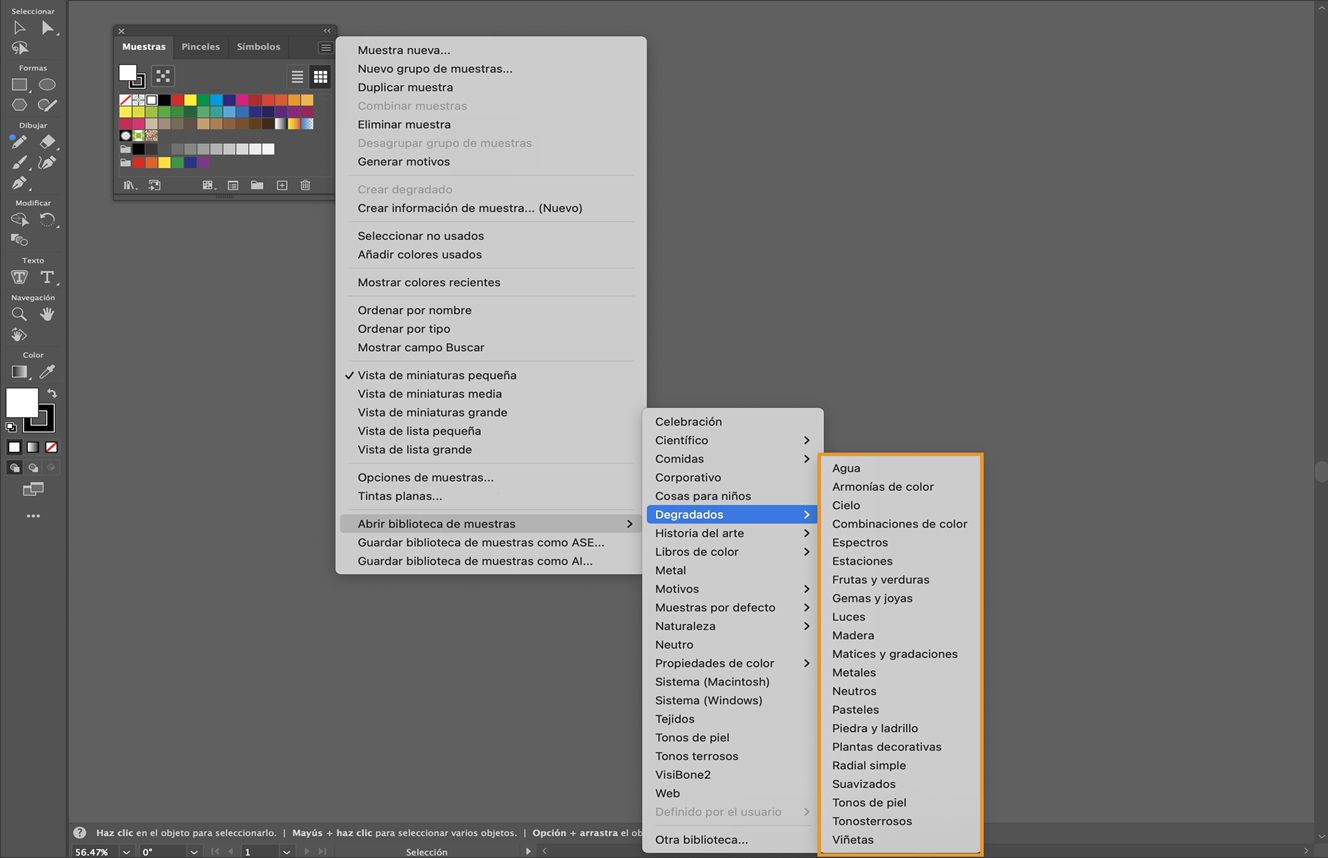The width and height of the screenshot is (1328, 858).
Task: Pick the Rotate tool under Modificar
Action: coord(47,219)
